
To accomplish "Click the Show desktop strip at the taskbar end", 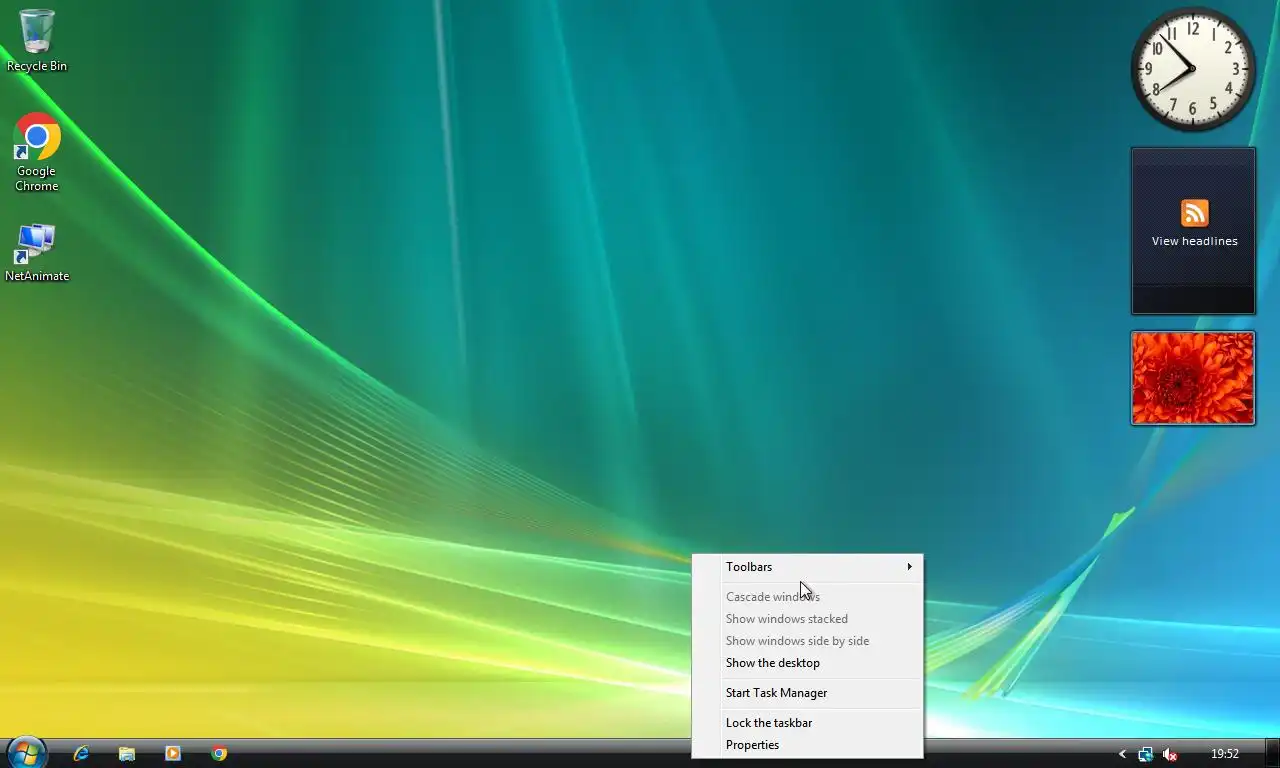I will [x=1272, y=753].
